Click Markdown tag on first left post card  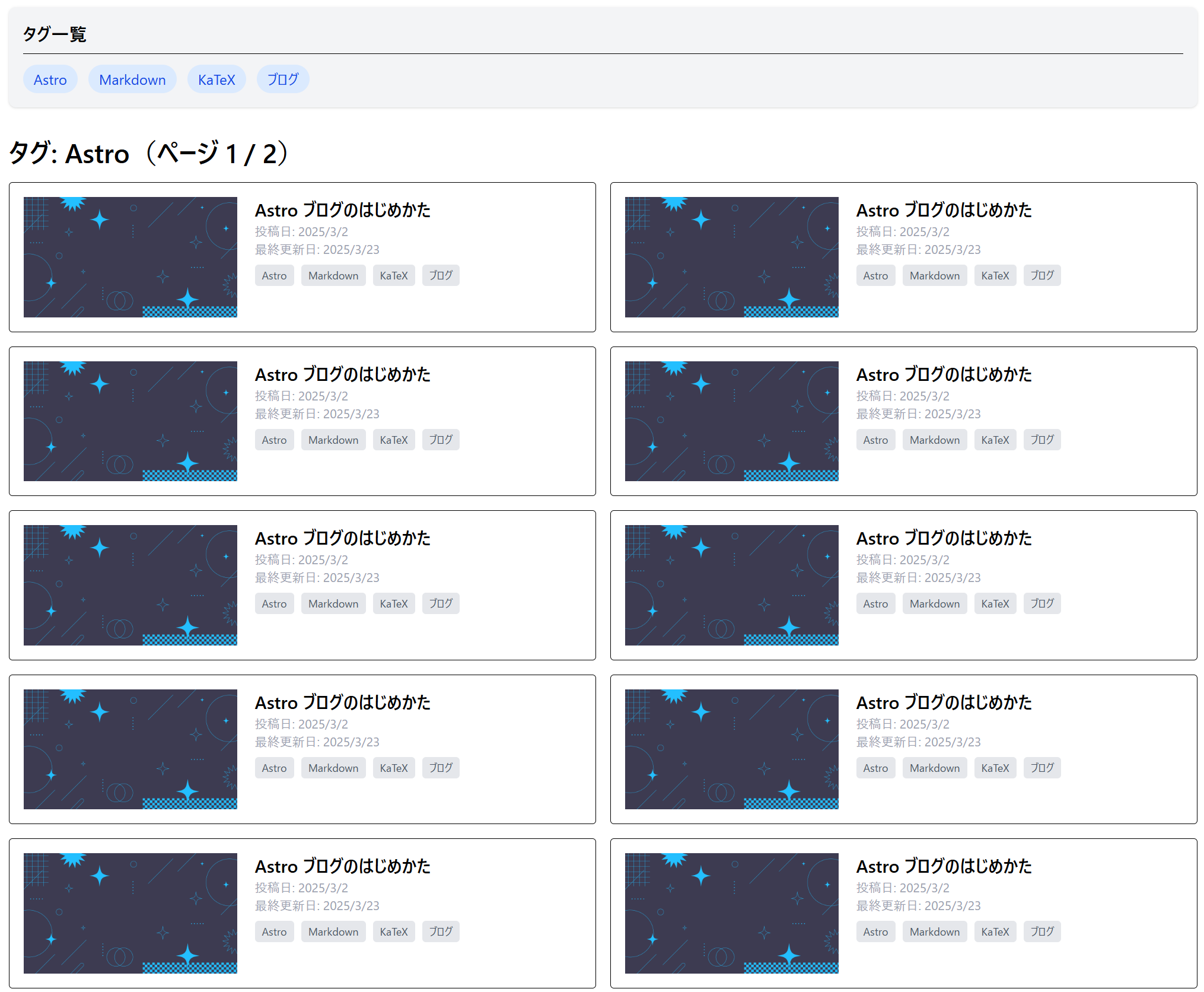[x=333, y=276]
